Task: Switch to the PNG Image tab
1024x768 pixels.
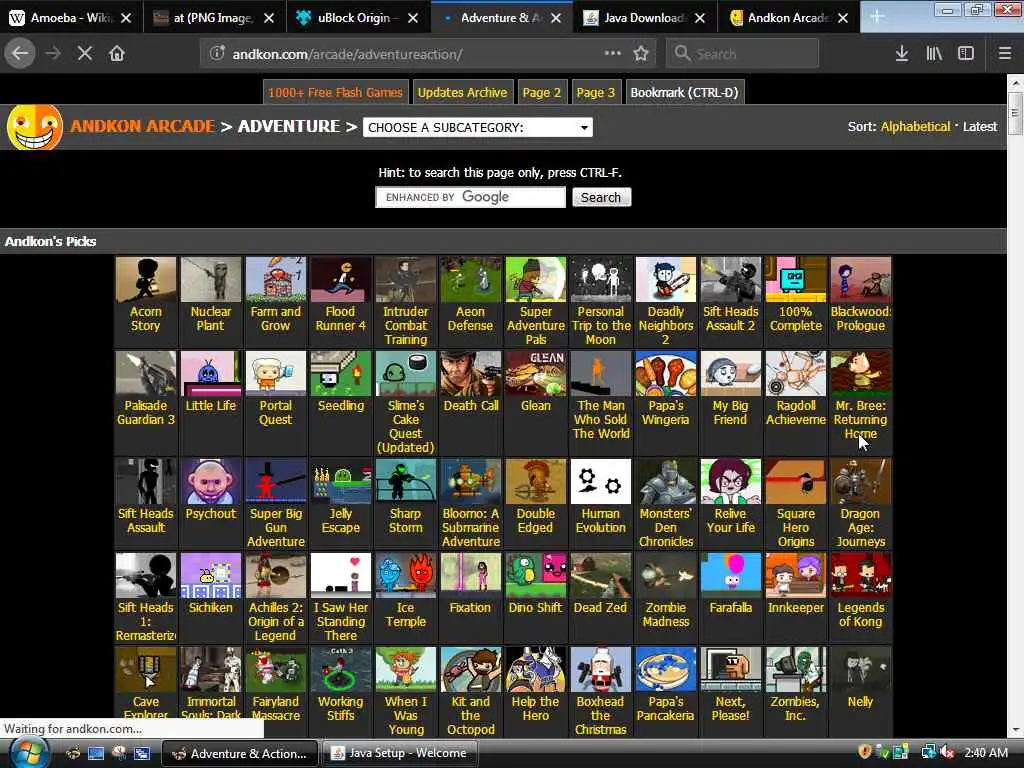Action: (212, 18)
